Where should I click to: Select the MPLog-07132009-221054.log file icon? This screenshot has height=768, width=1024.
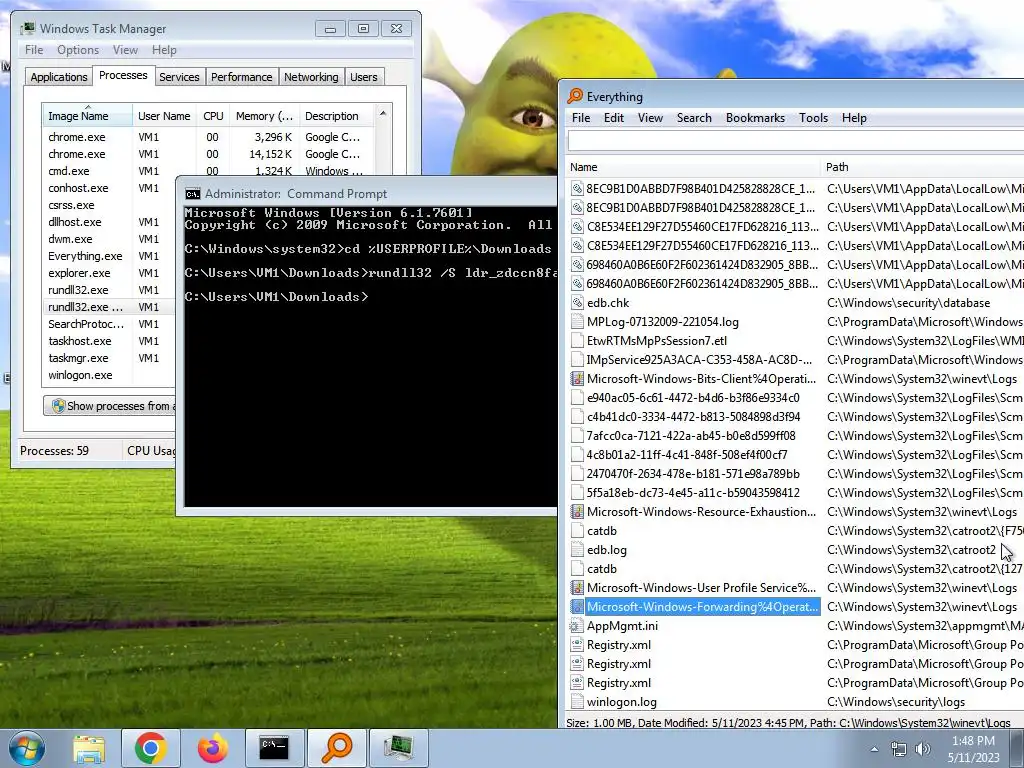(577, 322)
